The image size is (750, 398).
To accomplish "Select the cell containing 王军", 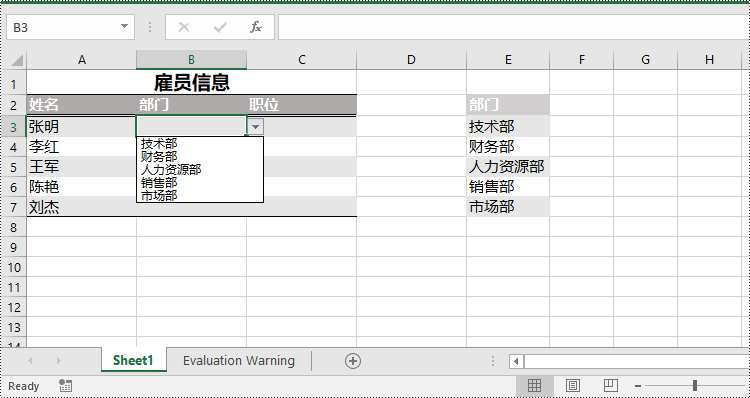I will [x=82, y=166].
